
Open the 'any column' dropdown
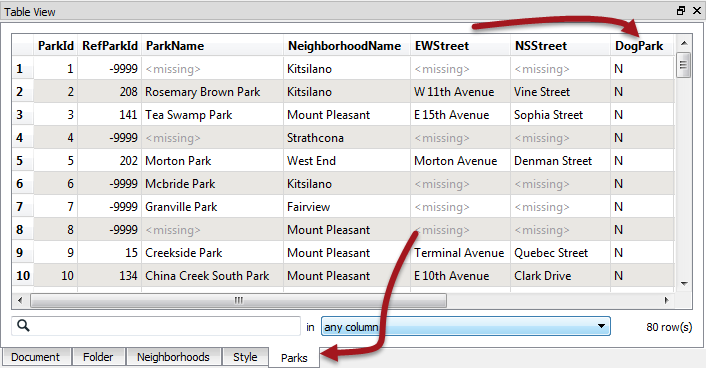(x=466, y=327)
